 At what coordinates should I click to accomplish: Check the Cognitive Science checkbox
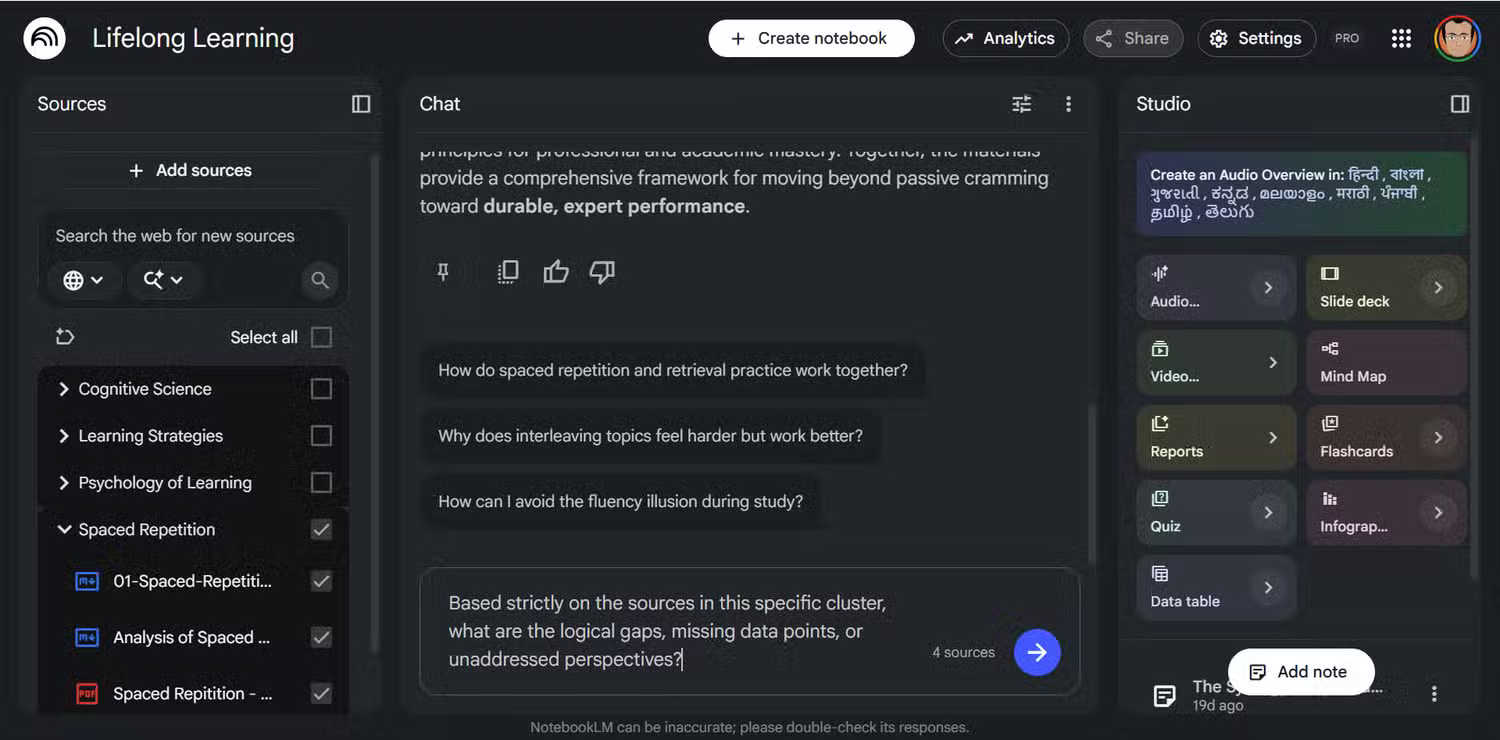(x=321, y=389)
